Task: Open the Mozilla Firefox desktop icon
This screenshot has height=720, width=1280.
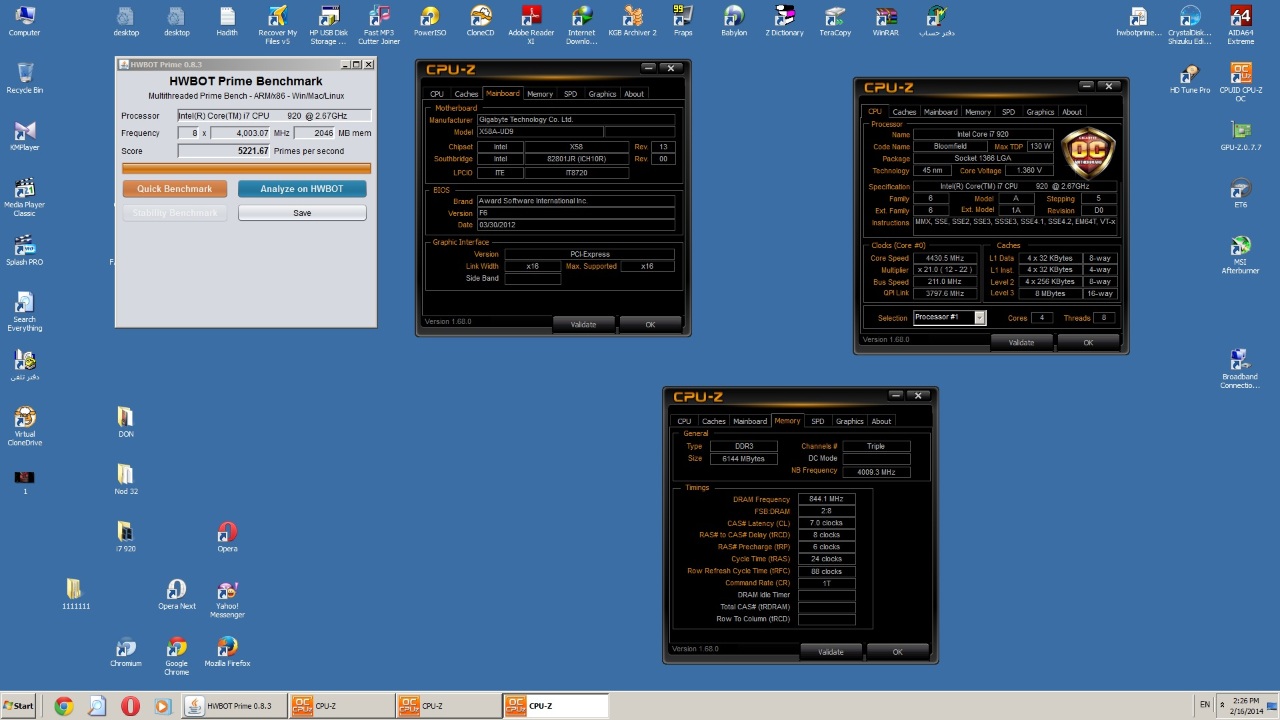Action: [227, 652]
